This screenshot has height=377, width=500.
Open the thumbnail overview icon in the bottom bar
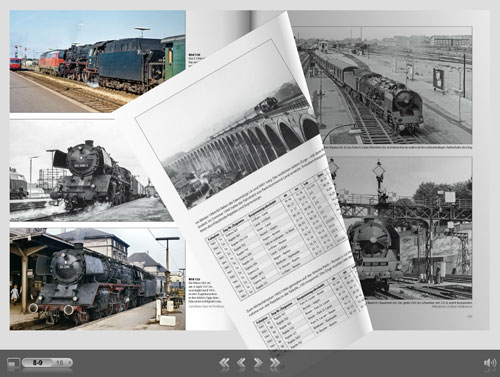tap(13, 363)
